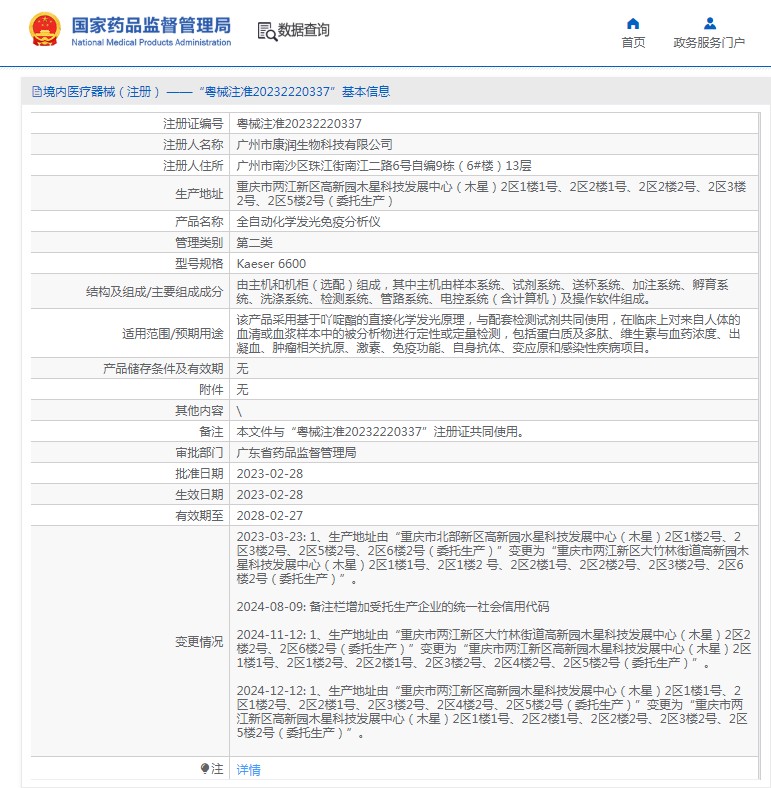Click model specification Kaeser 6600
This screenshot has width=771, height=788.
(x=271, y=263)
